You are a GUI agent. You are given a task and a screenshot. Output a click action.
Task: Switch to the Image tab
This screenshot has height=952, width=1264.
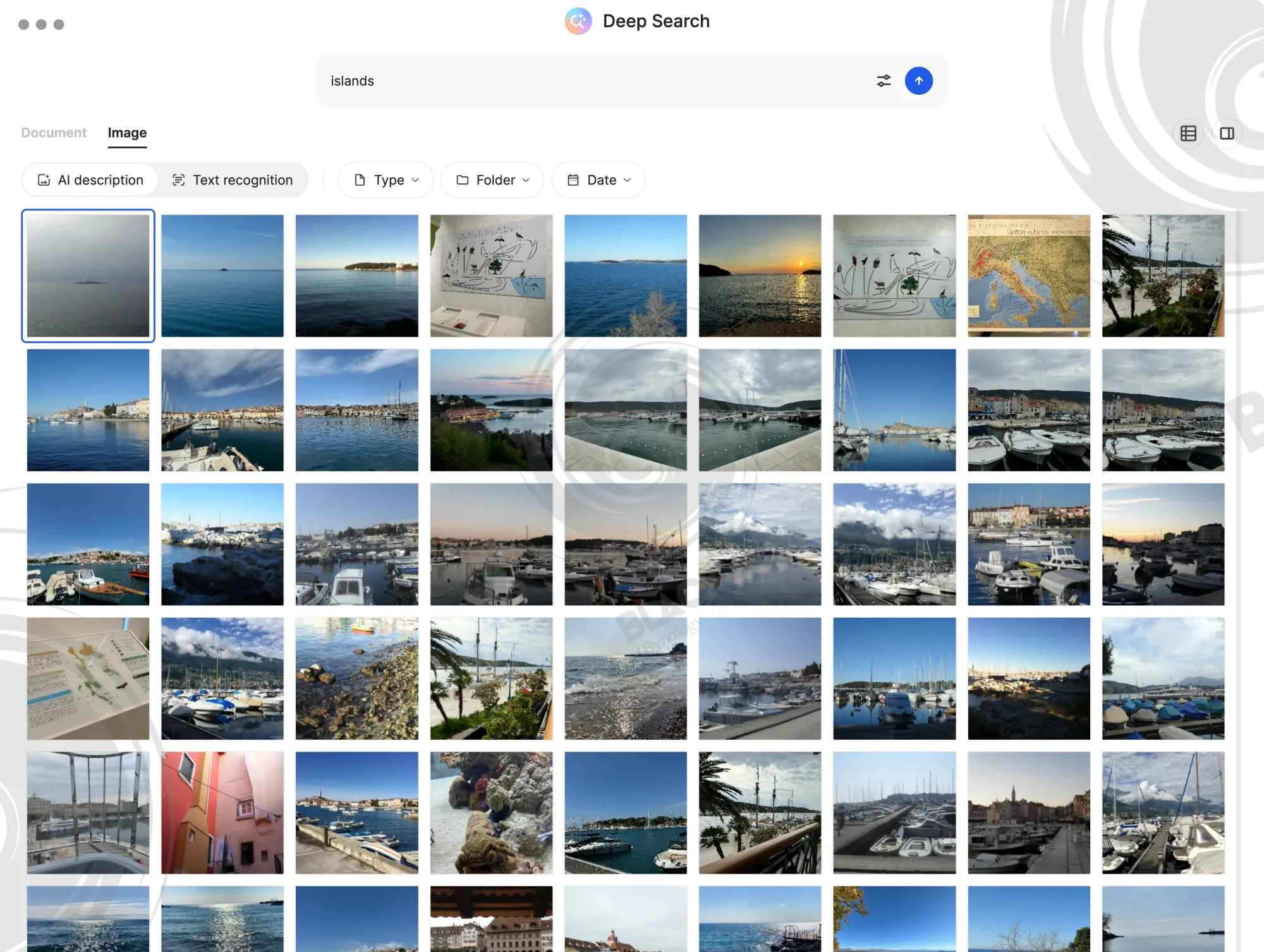point(127,133)
